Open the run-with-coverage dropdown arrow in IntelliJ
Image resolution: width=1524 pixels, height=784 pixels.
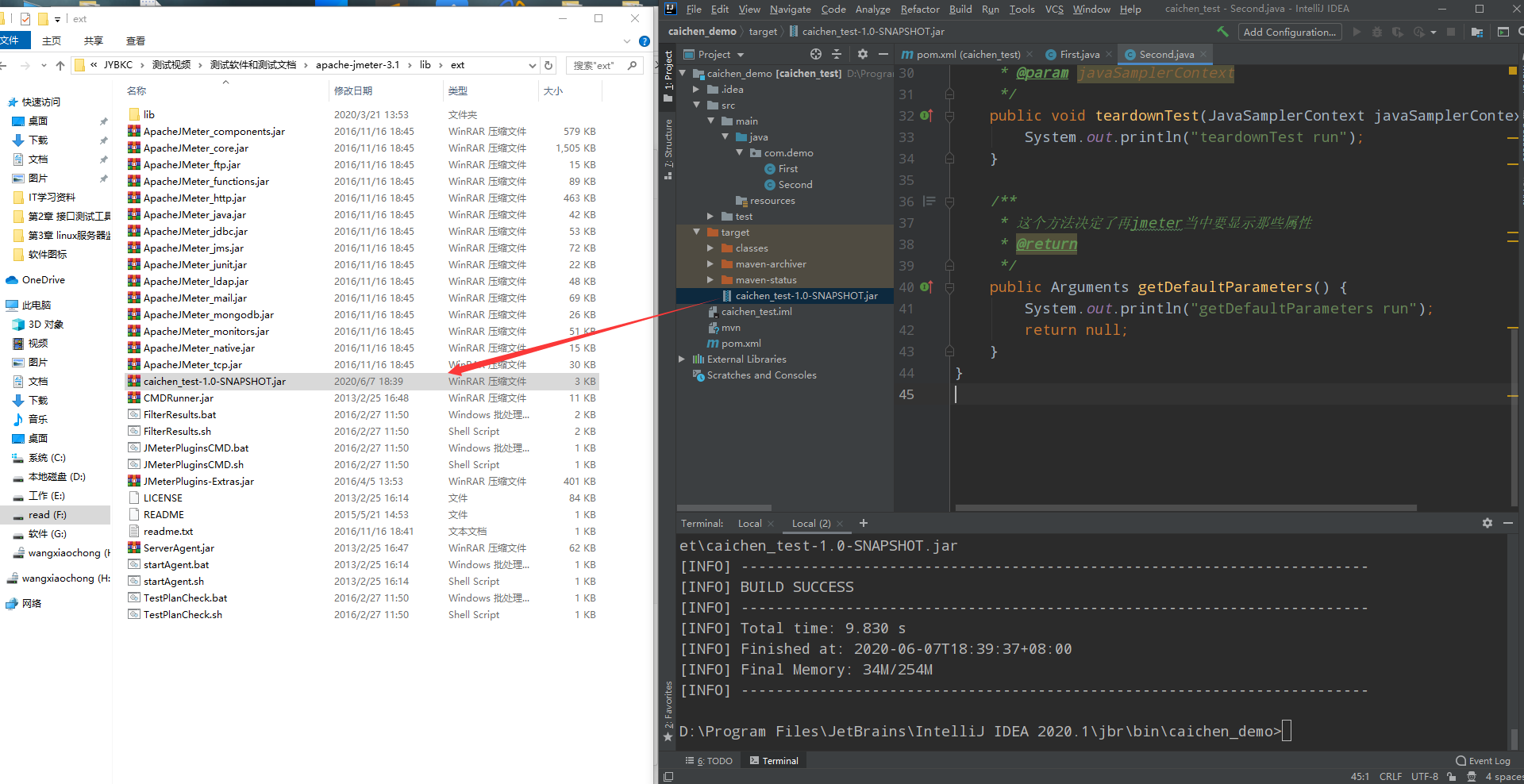[x=1434, y=33]
